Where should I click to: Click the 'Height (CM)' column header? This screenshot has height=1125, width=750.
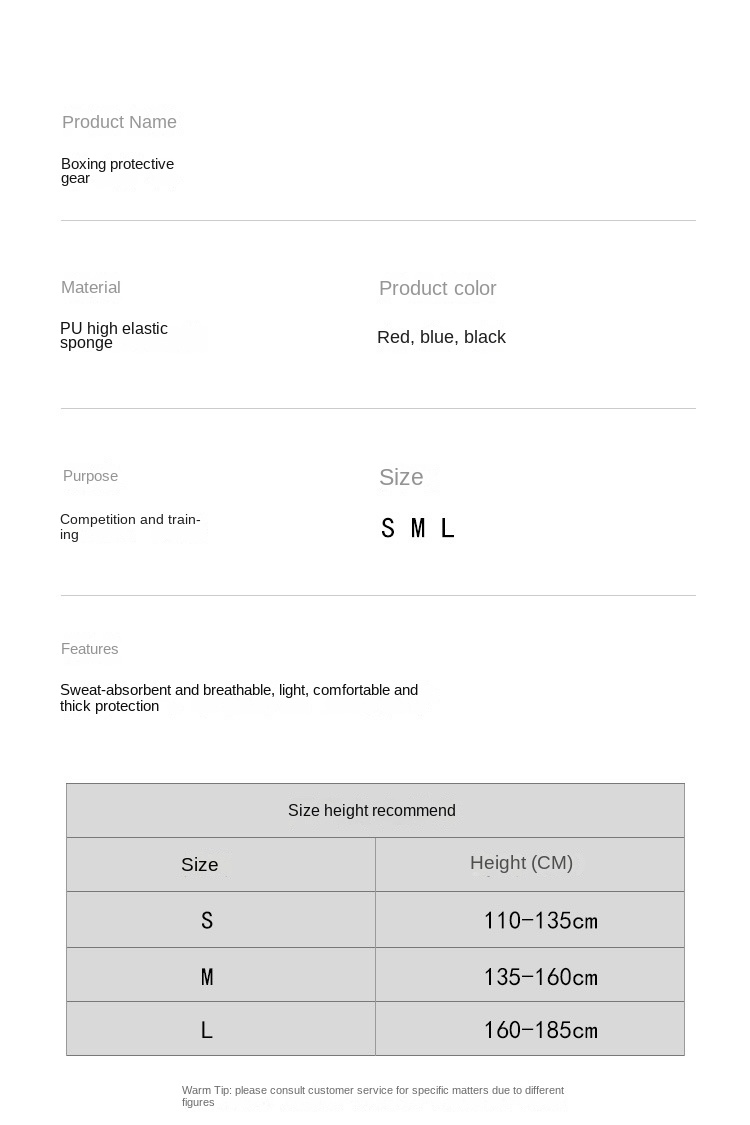pyautogui.click(x=521, y=863)
